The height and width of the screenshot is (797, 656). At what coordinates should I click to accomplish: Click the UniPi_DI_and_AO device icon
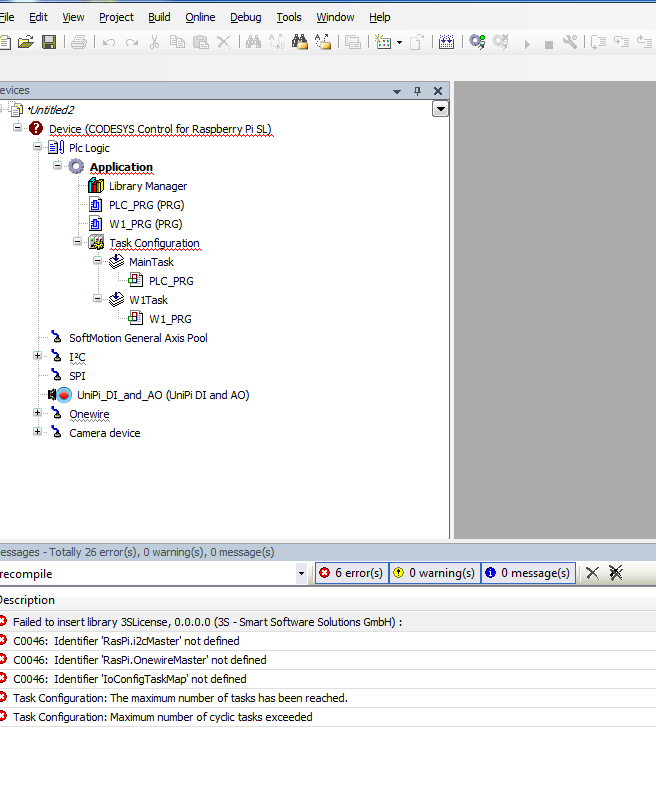tap(64, 395)
